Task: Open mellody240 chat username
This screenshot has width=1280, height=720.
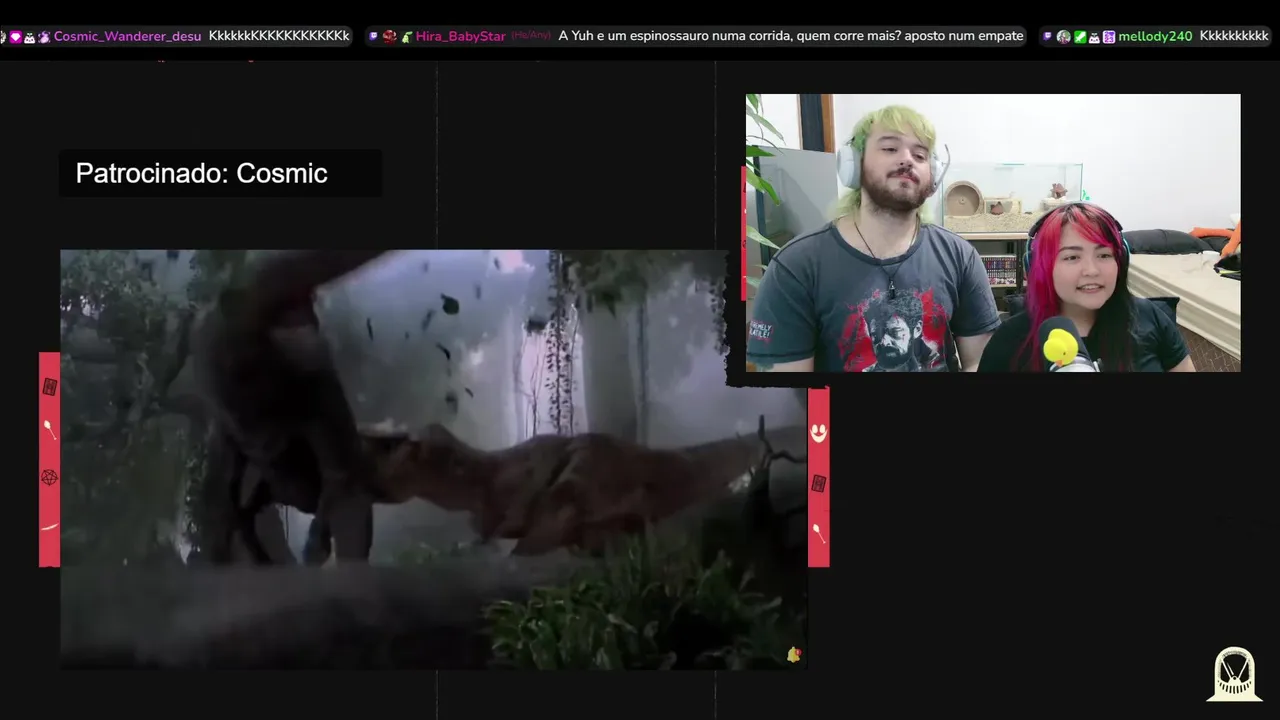Action: click(1155, 36)
